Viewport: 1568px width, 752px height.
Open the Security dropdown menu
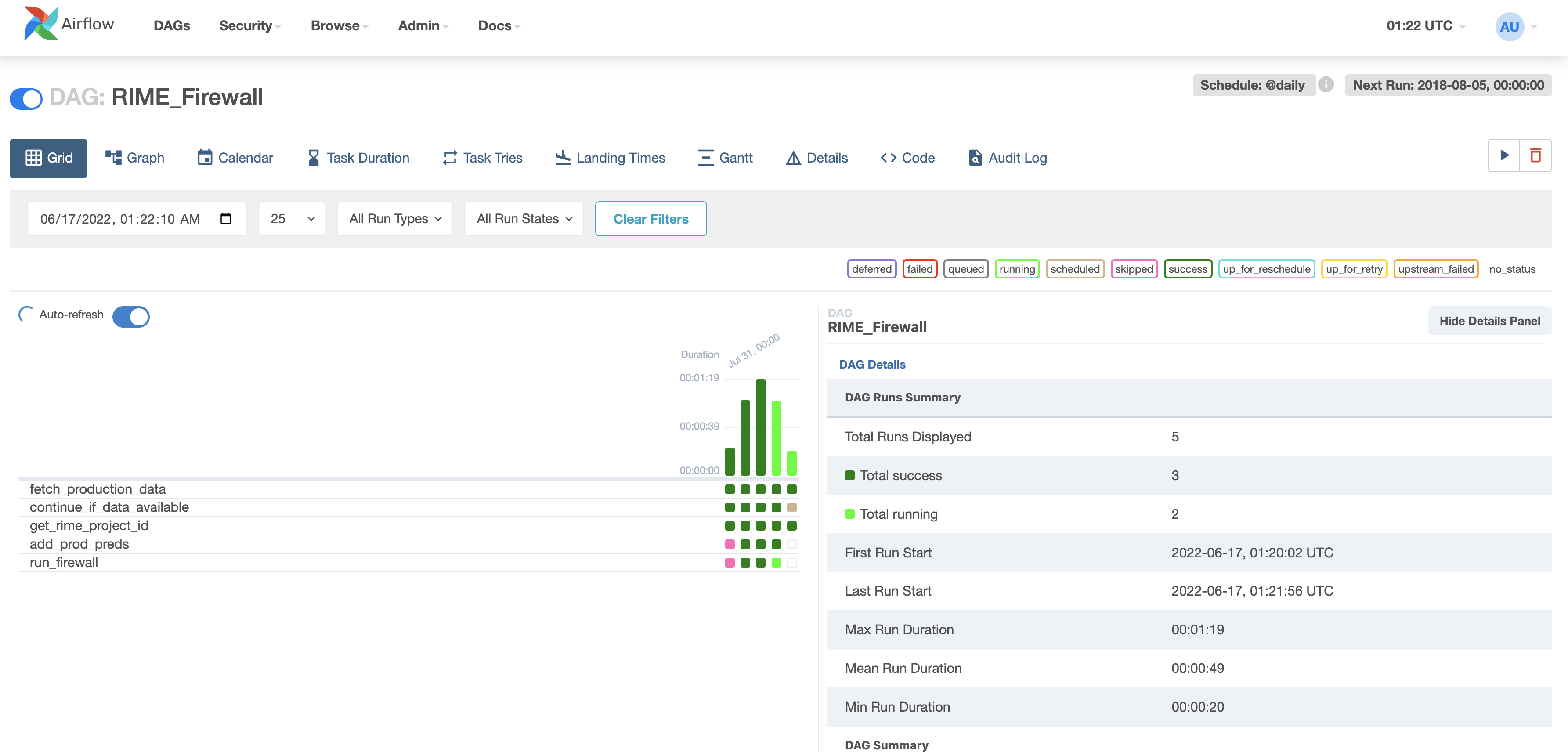tap(249, 25)
